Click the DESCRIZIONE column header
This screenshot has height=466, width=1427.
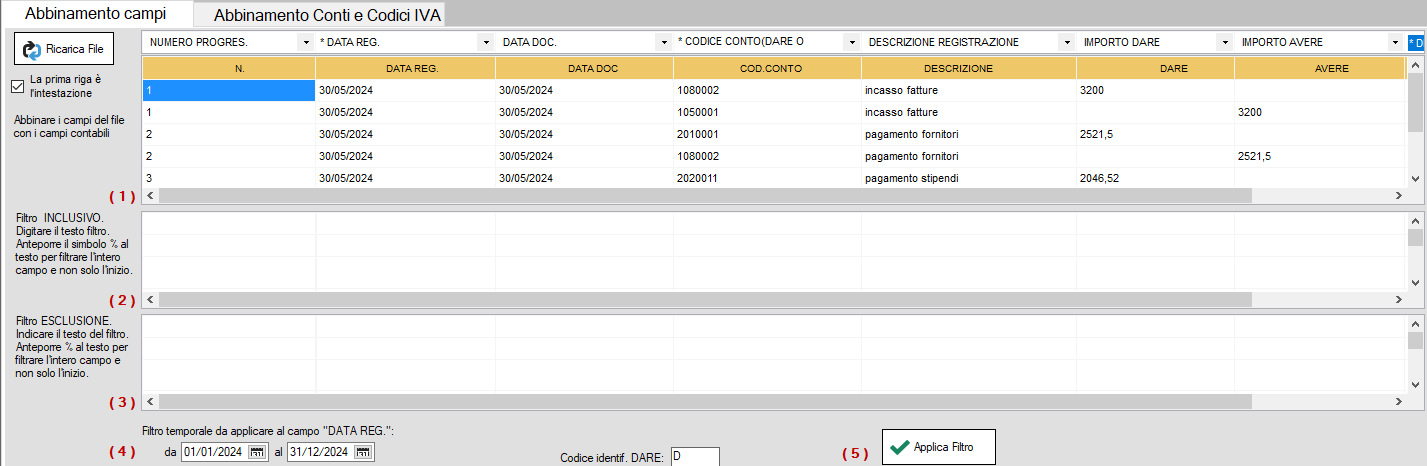[969, 68]
